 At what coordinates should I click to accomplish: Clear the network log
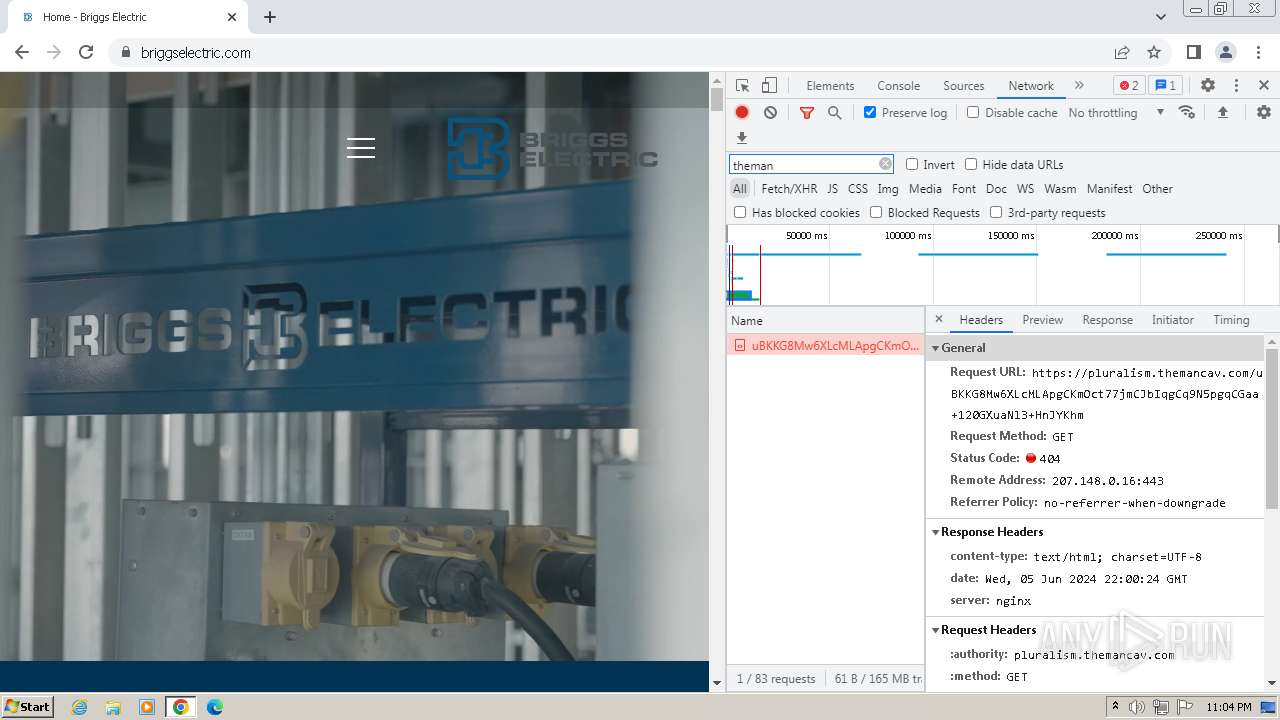coord(770,113)
